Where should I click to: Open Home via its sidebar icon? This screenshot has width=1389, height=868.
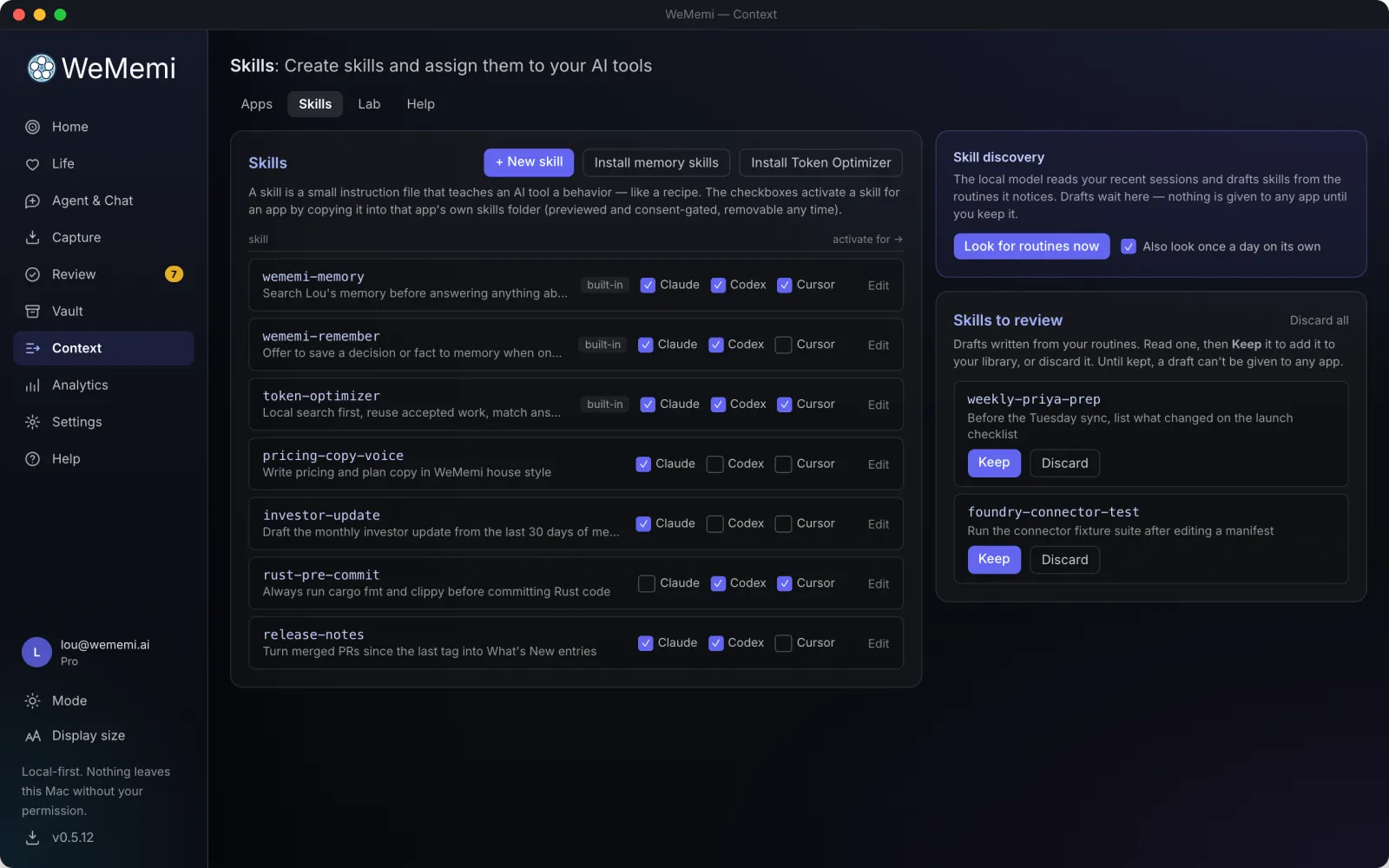click(x=32, y=127)
